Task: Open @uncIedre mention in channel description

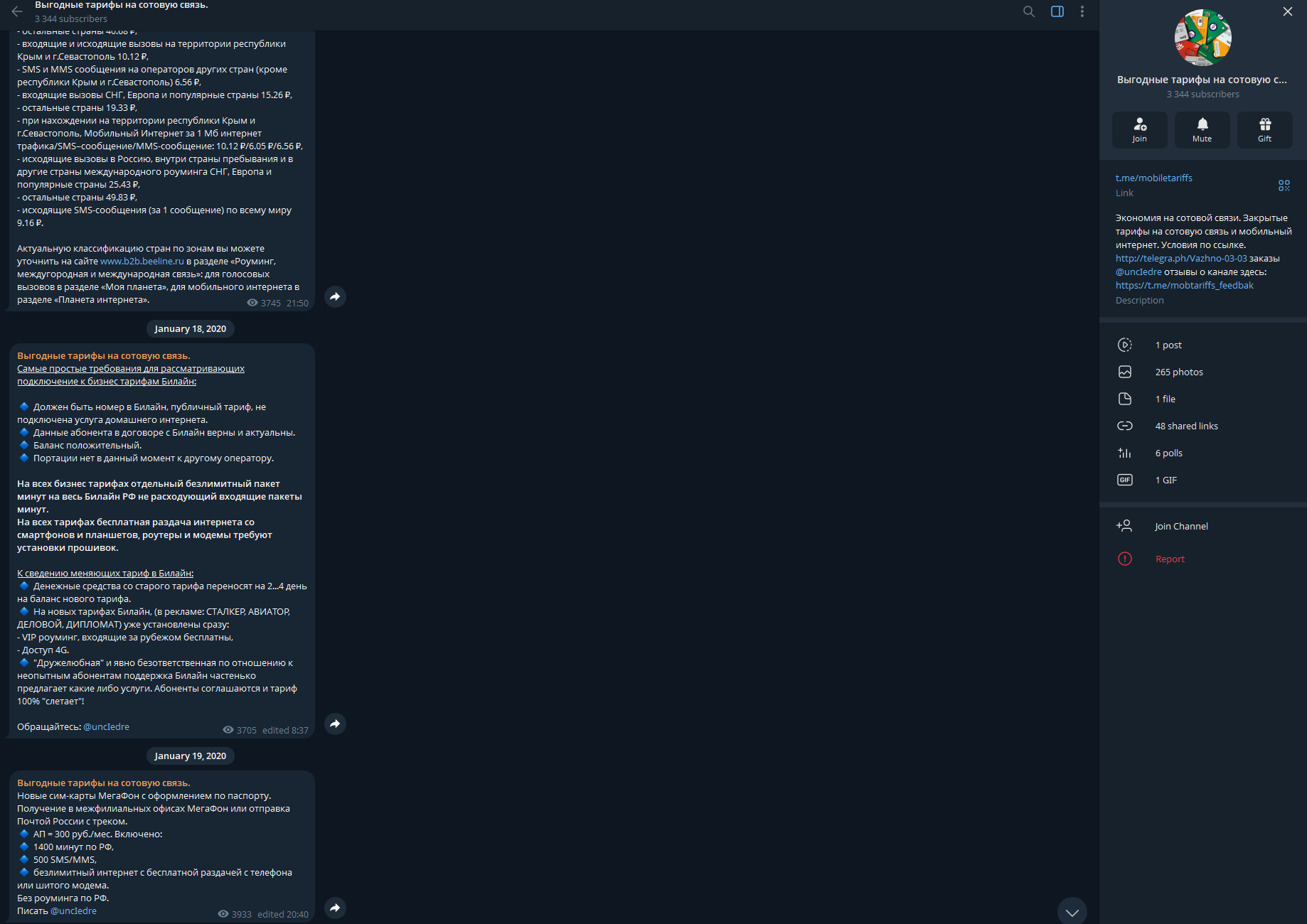Action: (x=1138, y=272)
